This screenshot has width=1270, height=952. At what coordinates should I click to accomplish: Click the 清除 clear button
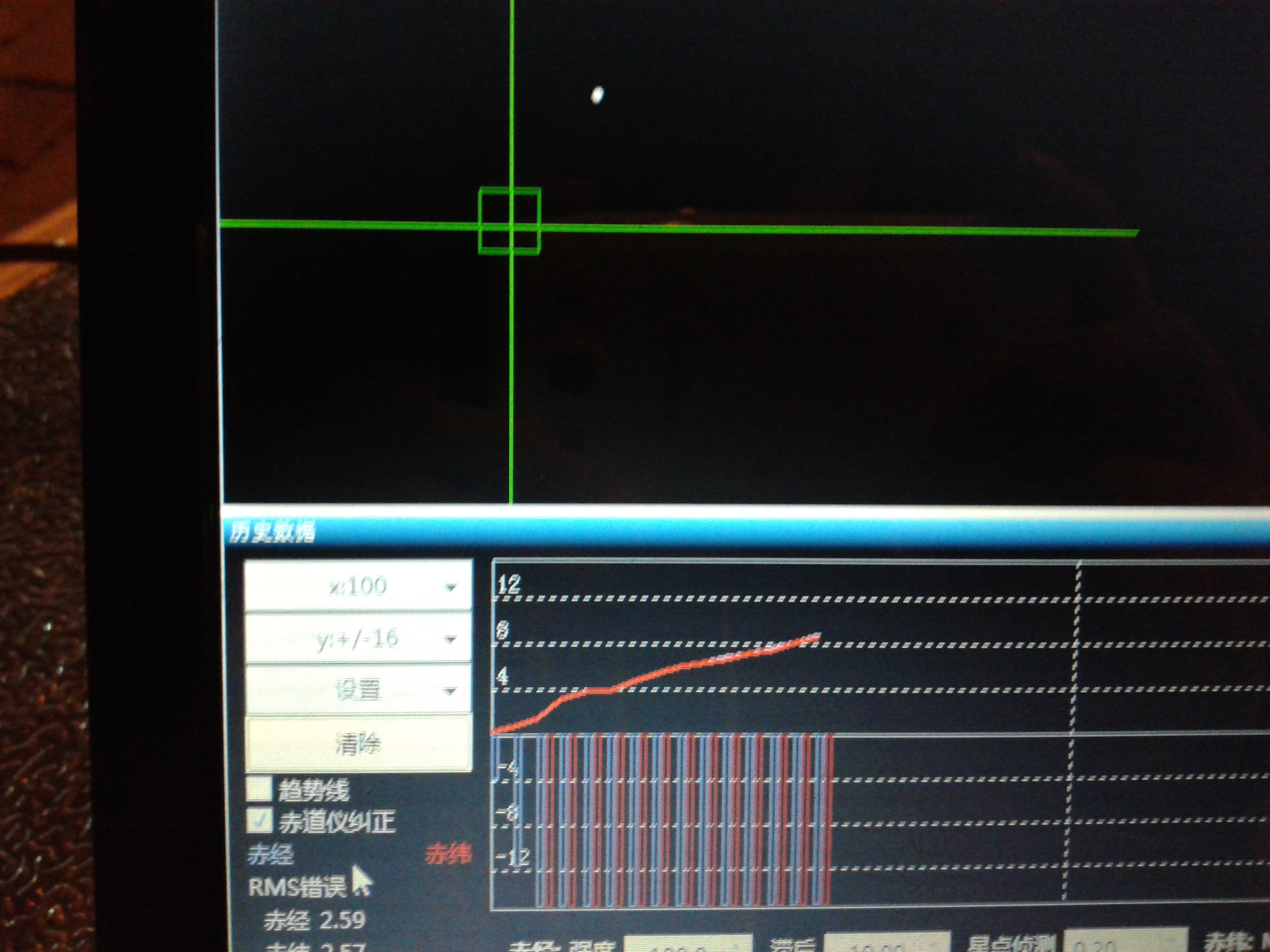[x=358, y=744]
